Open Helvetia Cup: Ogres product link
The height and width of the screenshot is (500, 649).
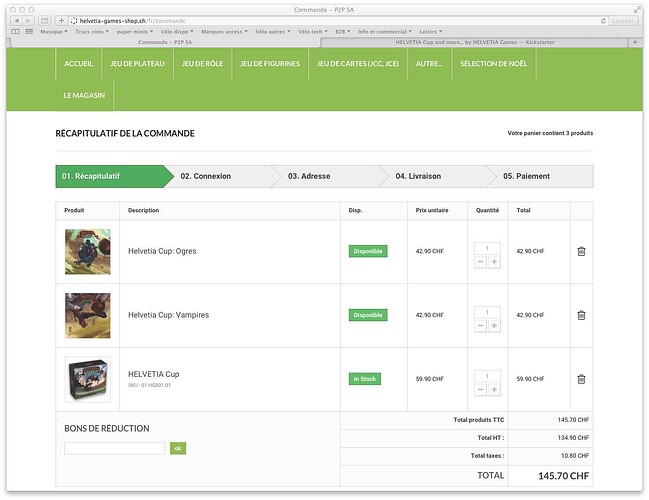162,251
